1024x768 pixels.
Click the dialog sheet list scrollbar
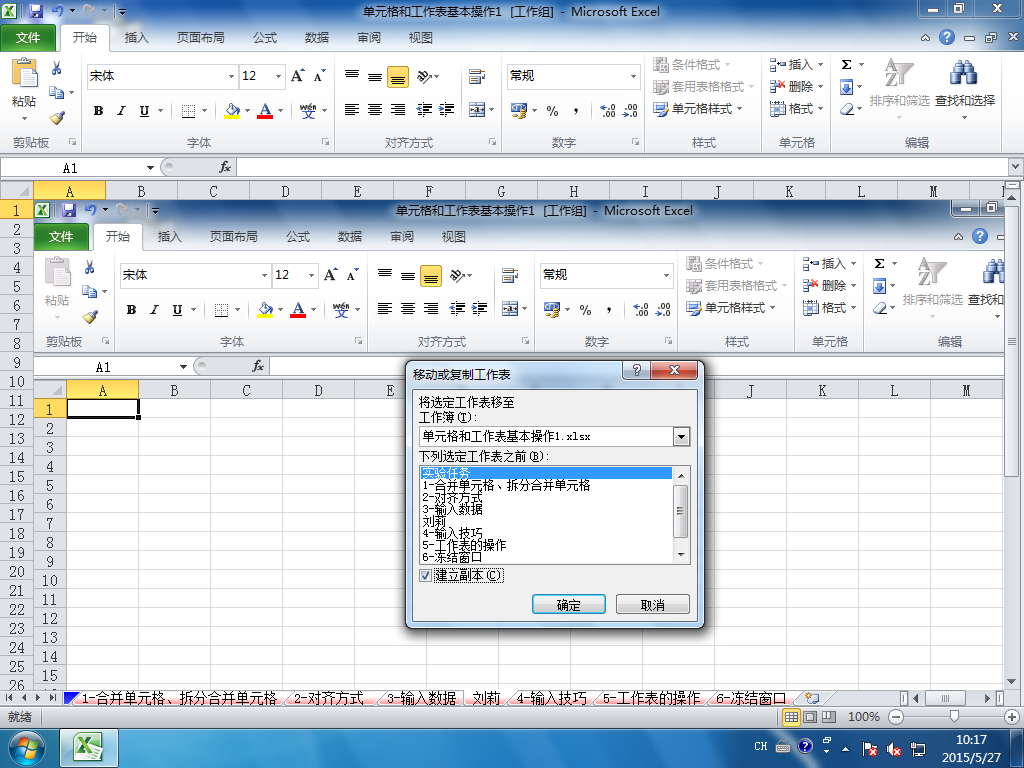coord(680,515)
